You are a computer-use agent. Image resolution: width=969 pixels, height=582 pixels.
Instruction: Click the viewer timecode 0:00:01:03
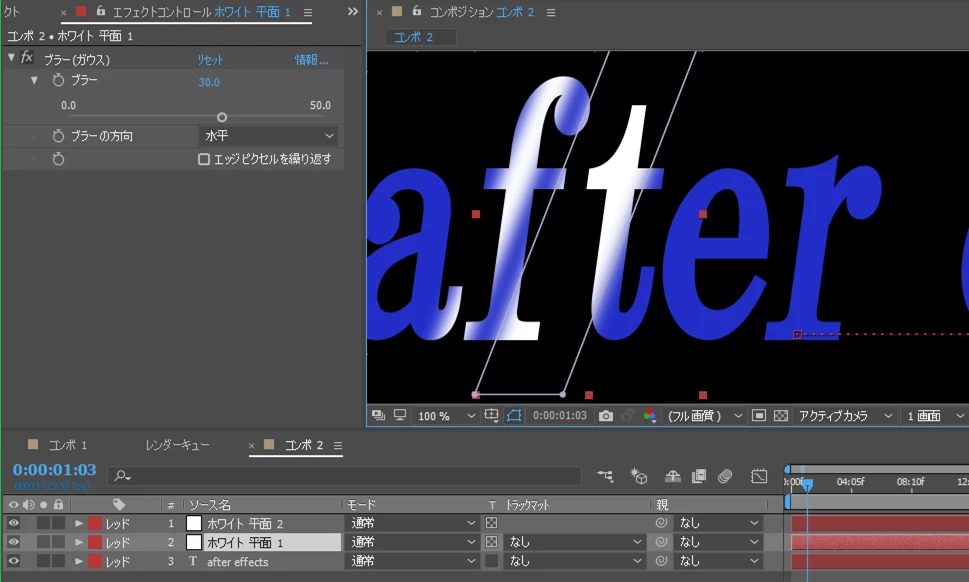pyautogui.click(x=560, y=416)
